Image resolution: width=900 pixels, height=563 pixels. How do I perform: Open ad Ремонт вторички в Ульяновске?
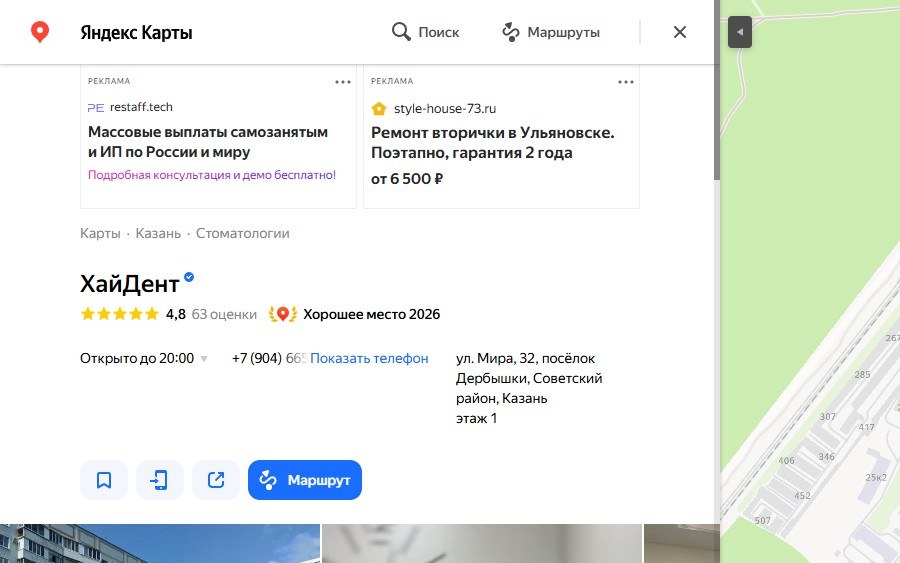click(x=492, y=143)
